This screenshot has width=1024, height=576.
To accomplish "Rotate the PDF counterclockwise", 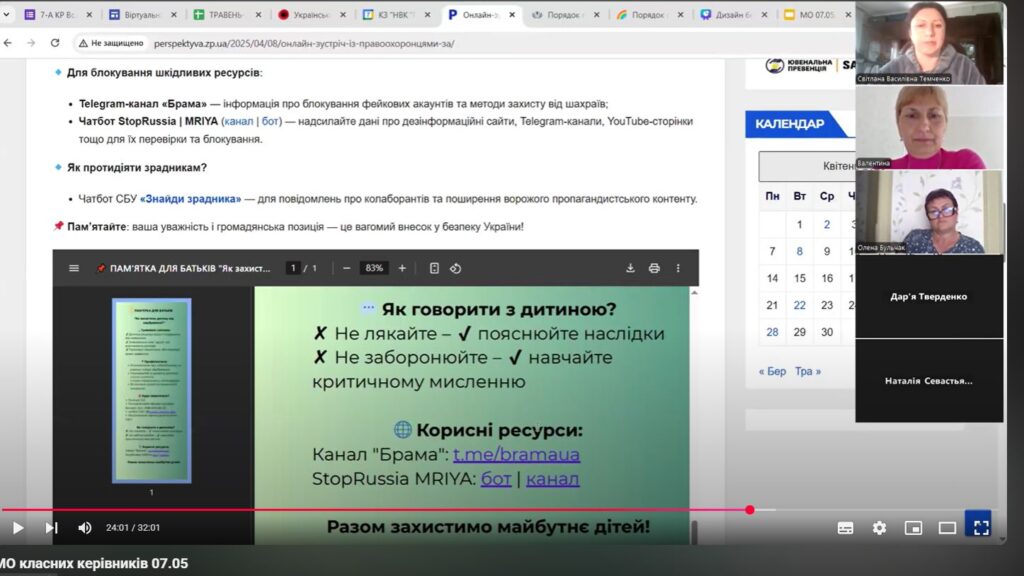I will click(456, 268).
